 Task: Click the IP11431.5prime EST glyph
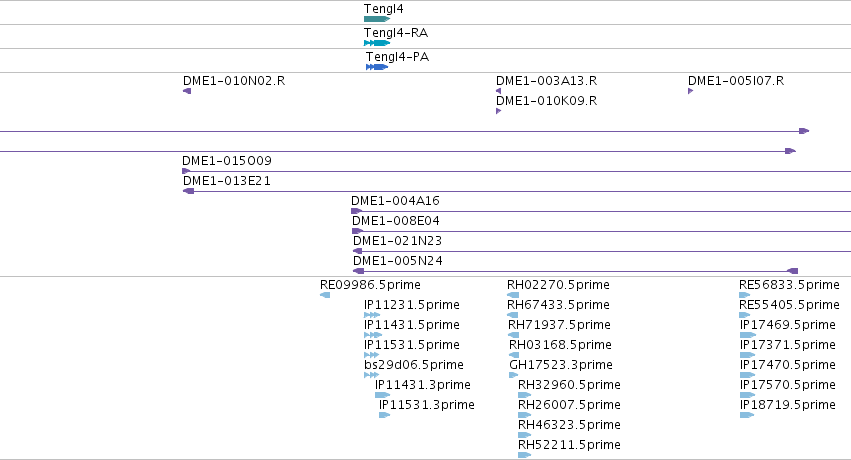(373, 335)
